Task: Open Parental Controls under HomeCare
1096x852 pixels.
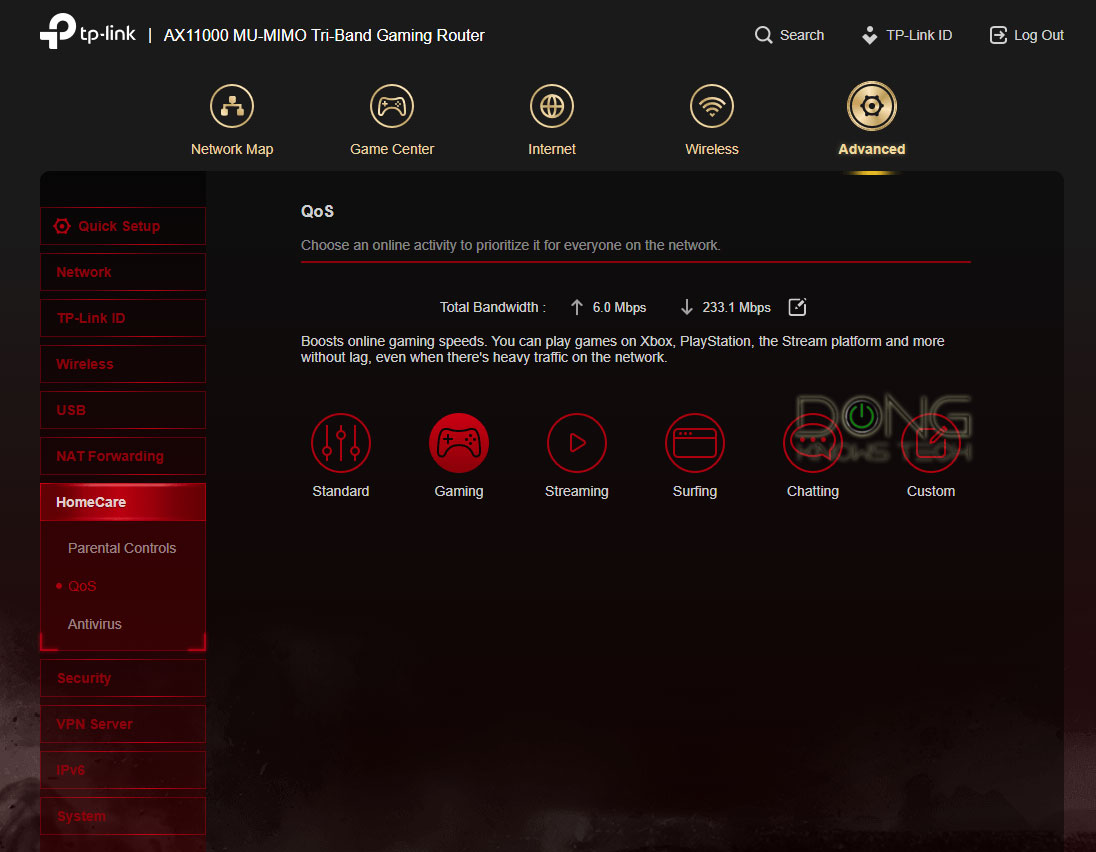Action: tap(122, 548)
